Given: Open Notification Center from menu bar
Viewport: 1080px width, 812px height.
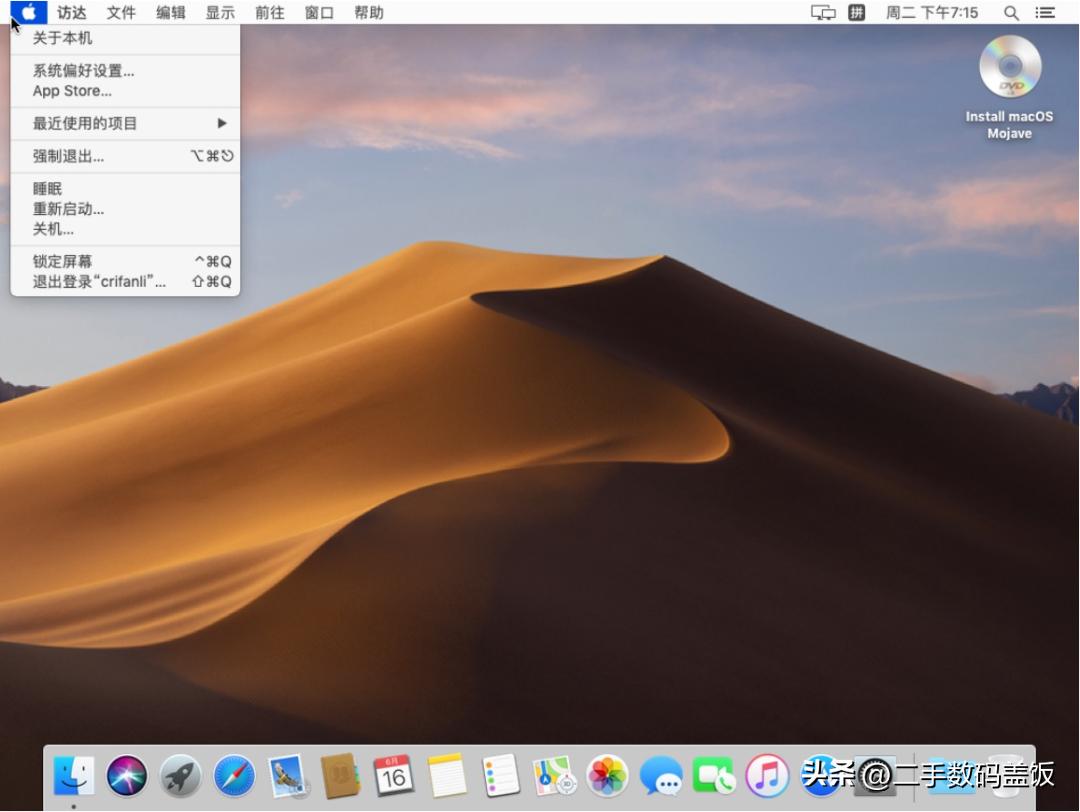Looking at the screenshot, I should (x=1044, y=13).
